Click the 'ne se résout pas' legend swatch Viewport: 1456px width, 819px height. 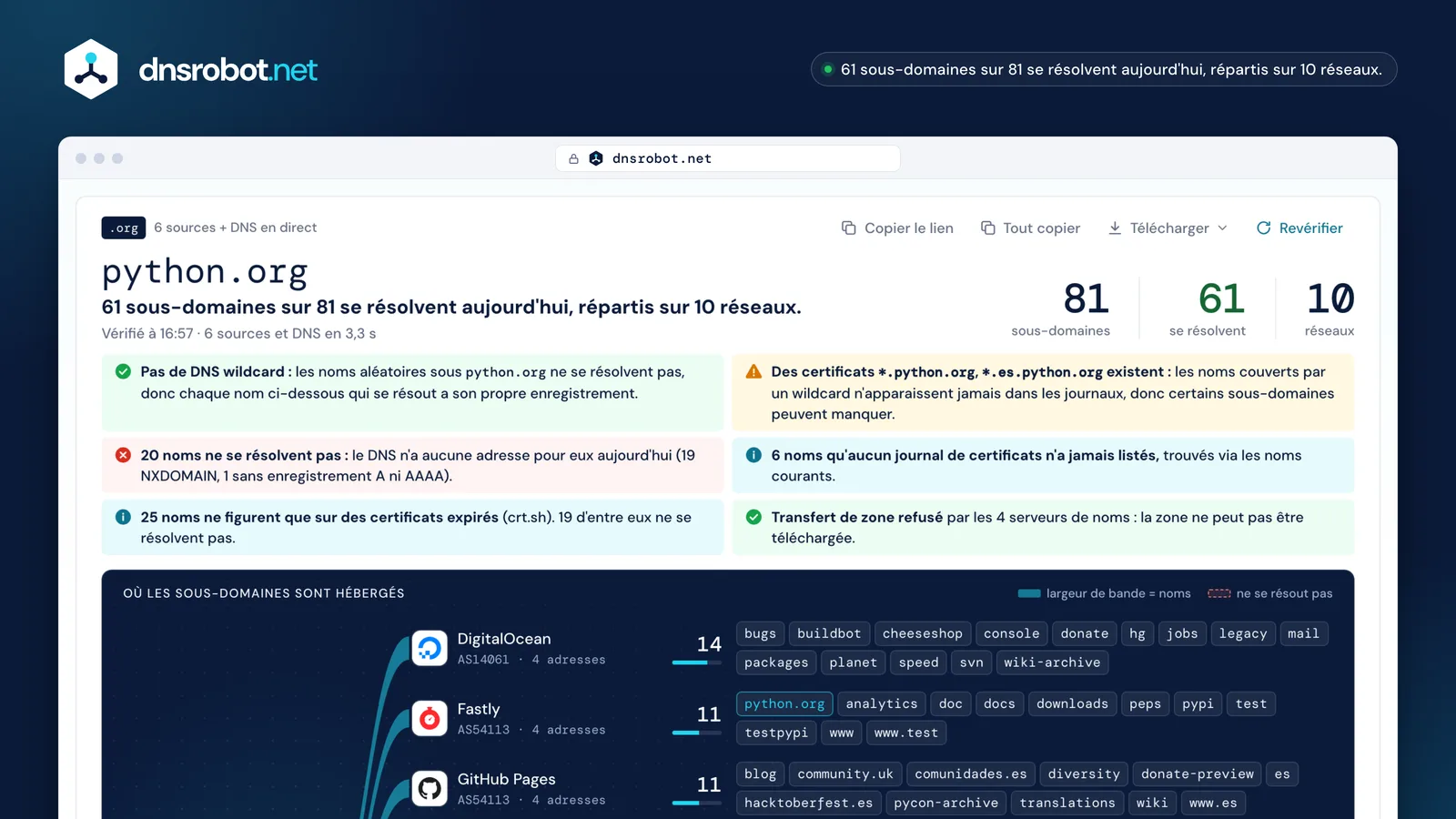click(1219, 593)
